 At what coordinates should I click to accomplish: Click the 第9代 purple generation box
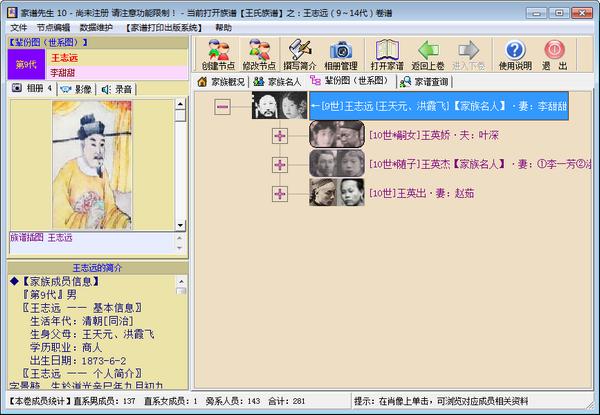(x=26, y=64)
